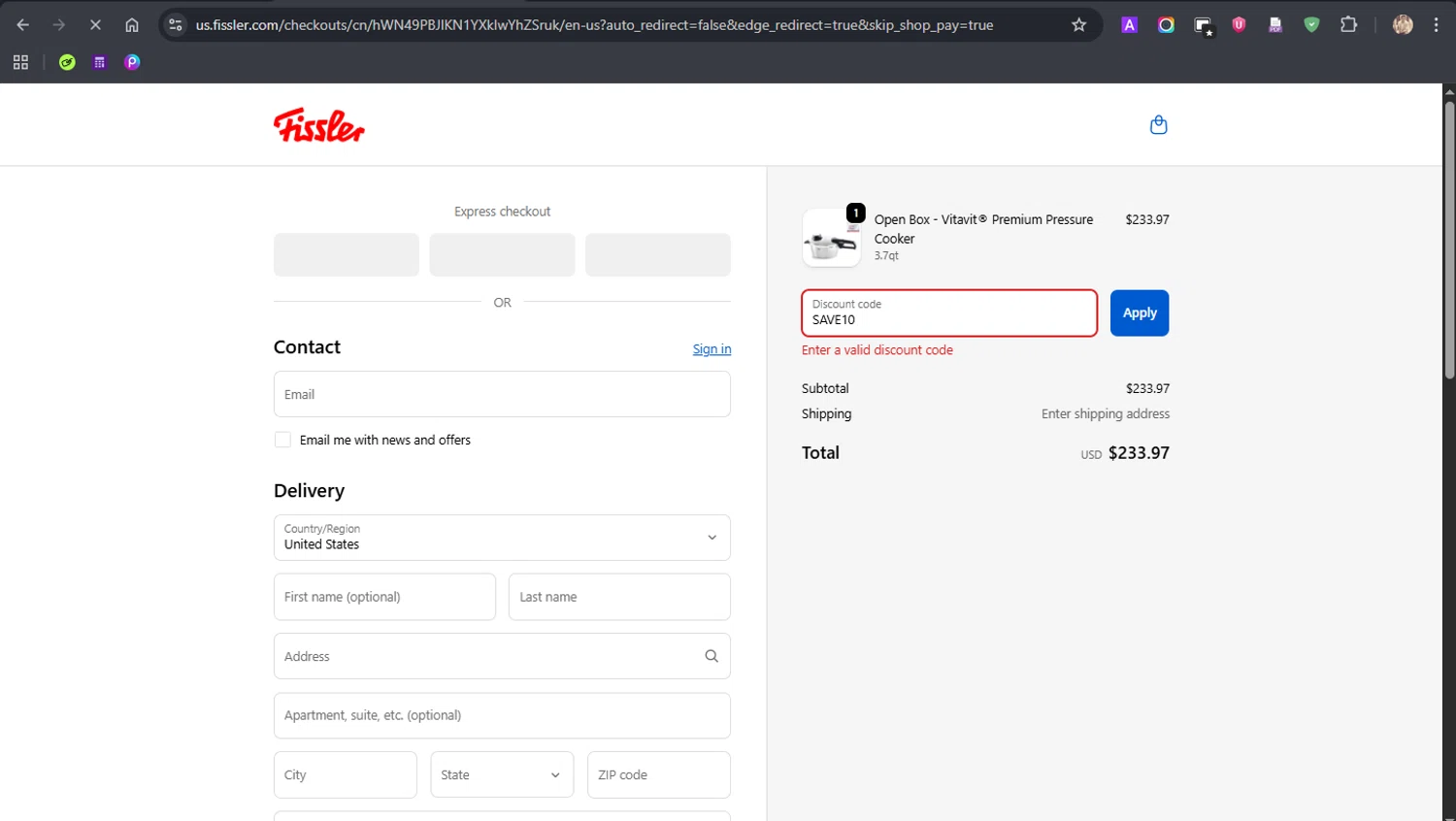Open the browser home page icon

click(132, 25)
